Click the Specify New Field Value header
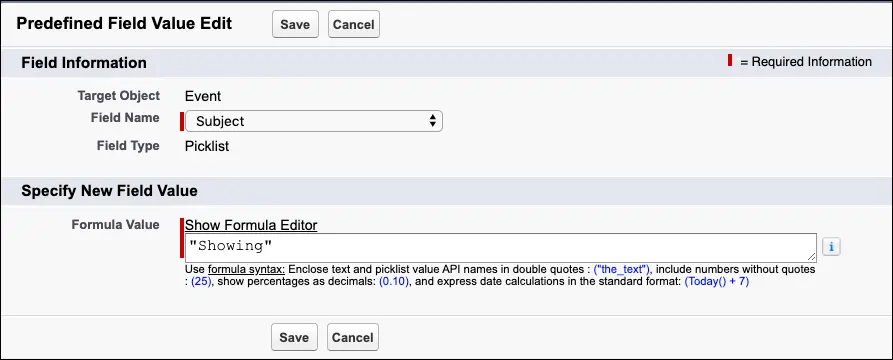 [109, 191]
